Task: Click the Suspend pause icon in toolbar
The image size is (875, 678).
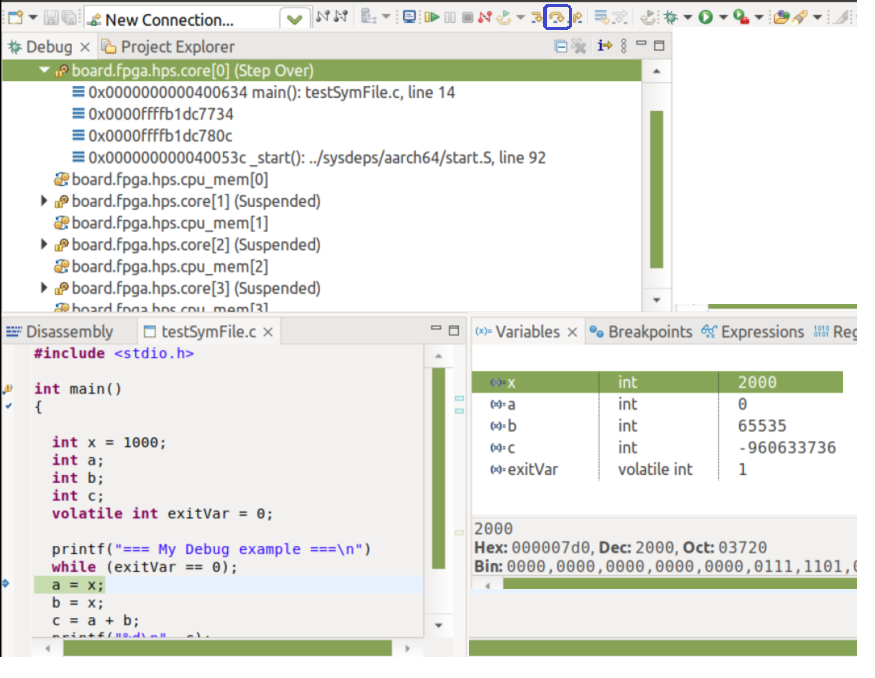Action: point(450,17)
